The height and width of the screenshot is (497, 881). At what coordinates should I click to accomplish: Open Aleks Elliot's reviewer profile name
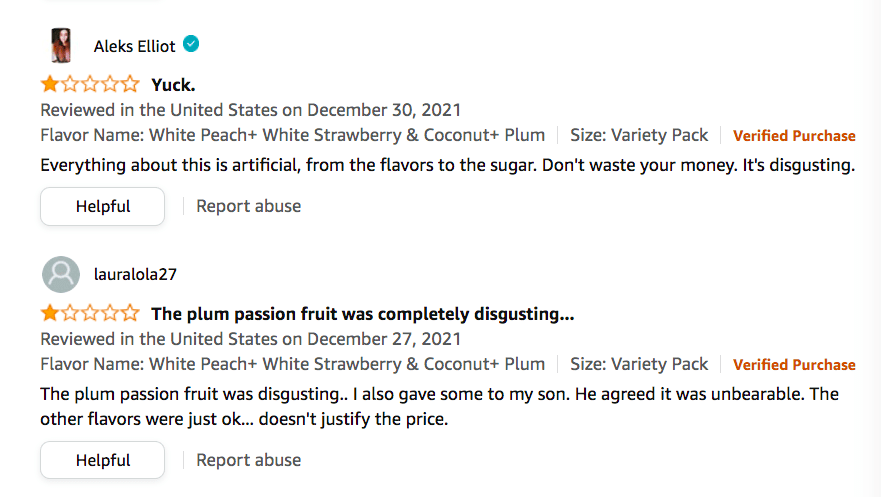pyautogui.click(x=134, y=46)
